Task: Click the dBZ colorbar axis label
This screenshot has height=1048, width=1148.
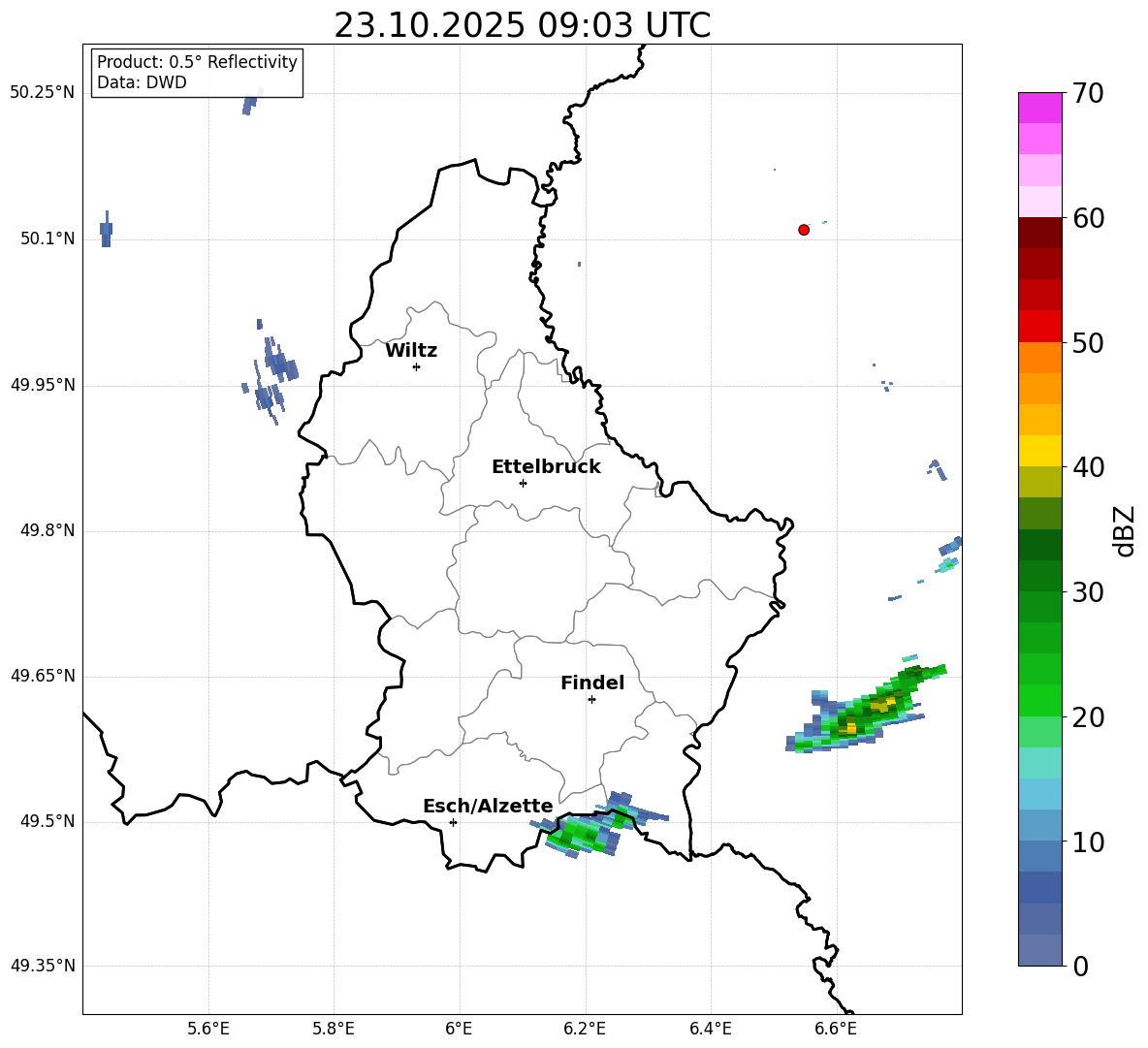Action: (1125, 530)
